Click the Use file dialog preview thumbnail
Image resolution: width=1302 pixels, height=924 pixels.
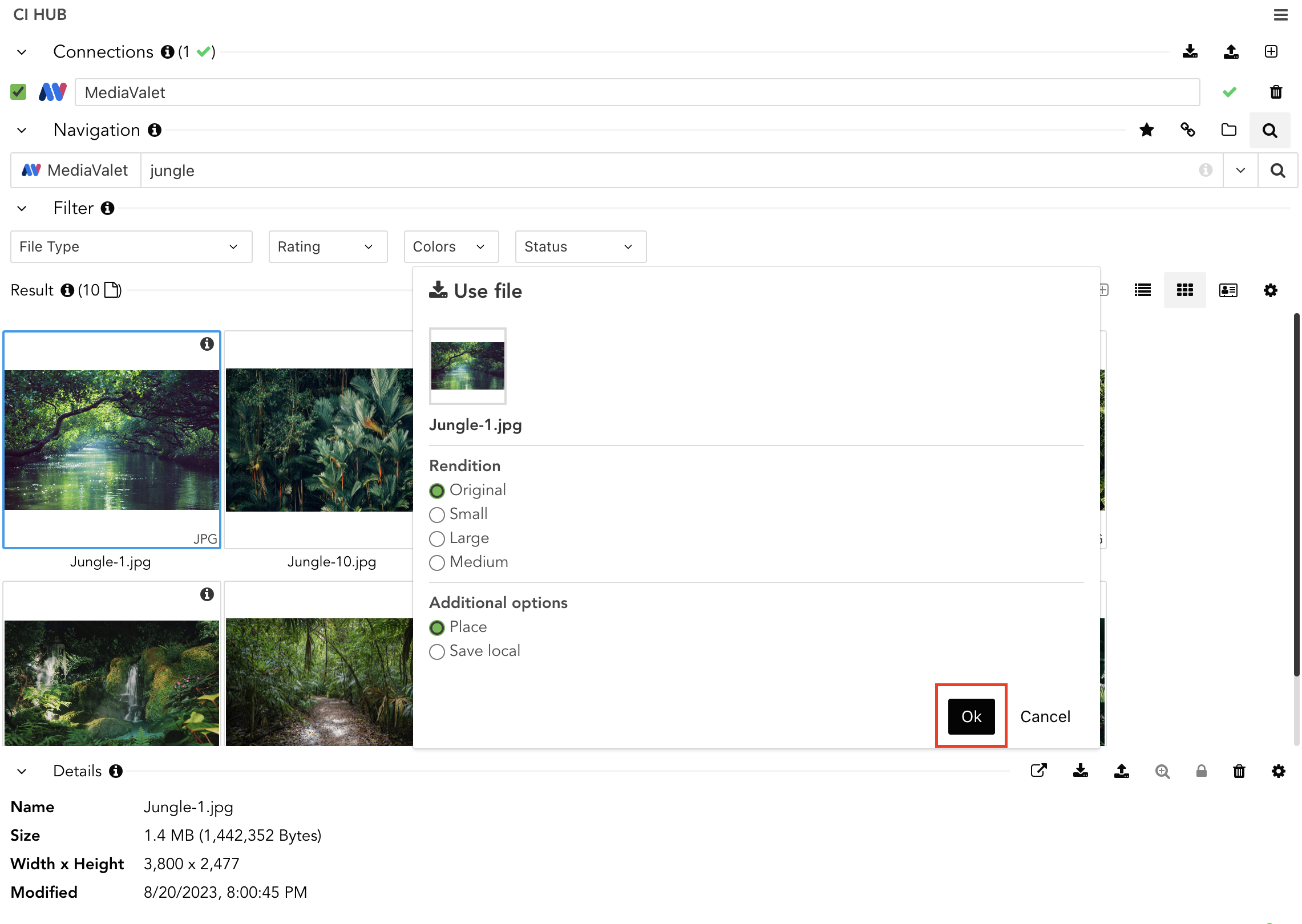pyautogui.click(x=467, y=366)
